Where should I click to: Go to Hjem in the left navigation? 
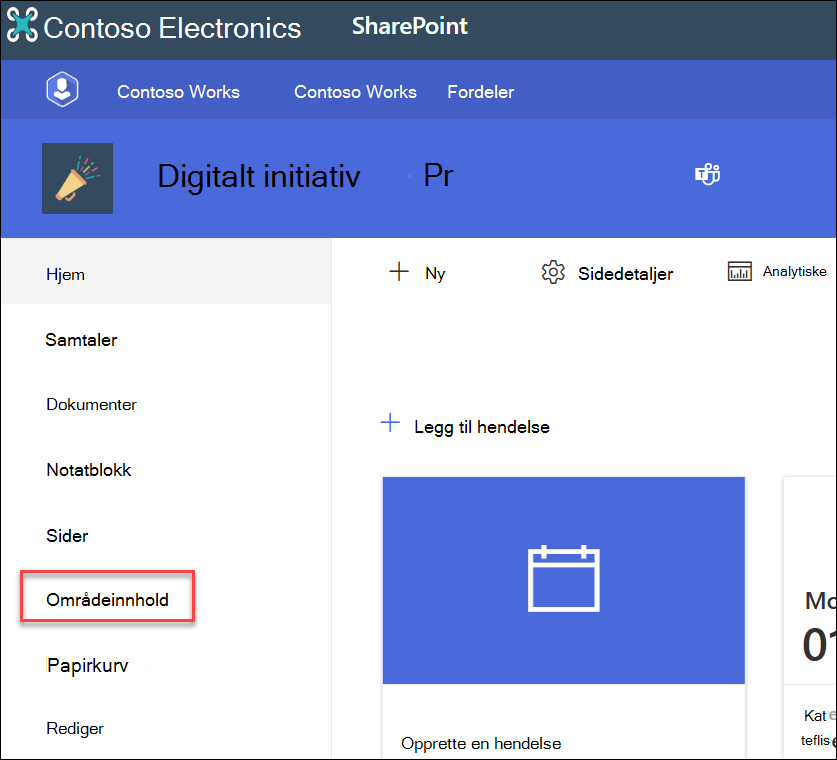(166, 274)
